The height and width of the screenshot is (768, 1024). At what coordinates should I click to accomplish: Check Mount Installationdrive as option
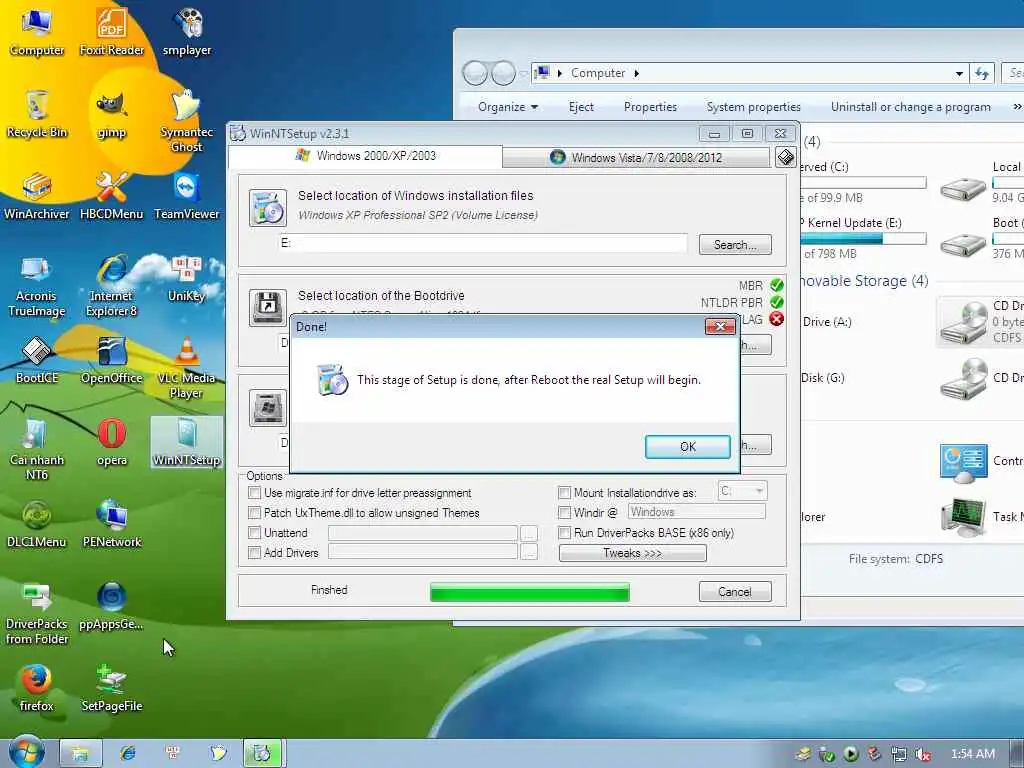(x=564, y=492)
